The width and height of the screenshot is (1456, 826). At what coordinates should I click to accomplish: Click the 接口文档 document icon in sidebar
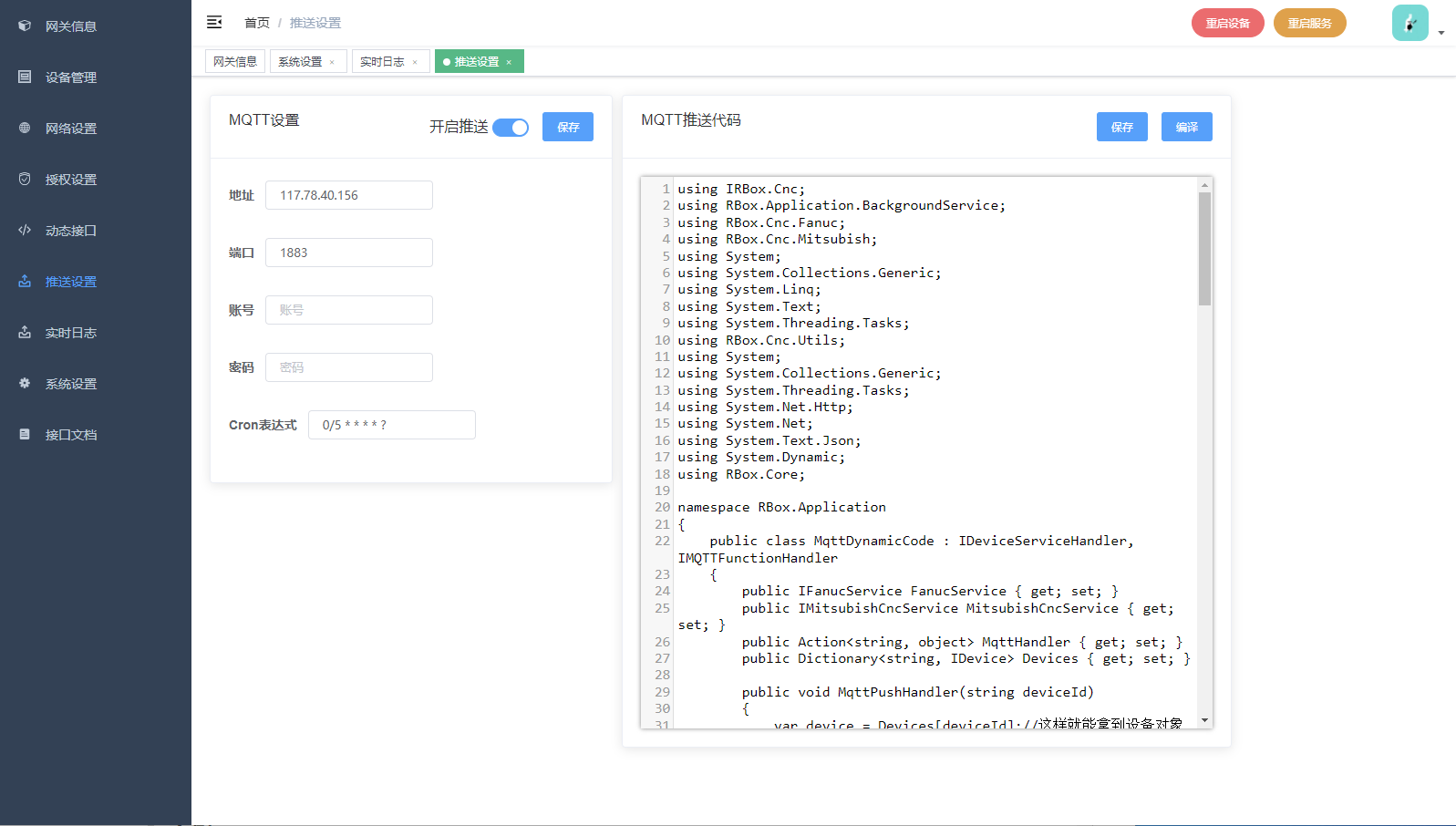pos(25,435)
